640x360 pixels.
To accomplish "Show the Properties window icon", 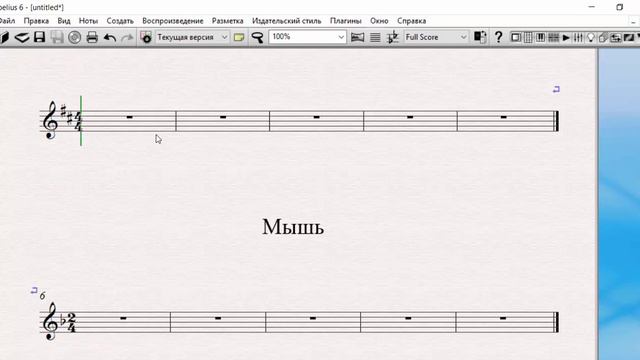I will pos(603,38).
